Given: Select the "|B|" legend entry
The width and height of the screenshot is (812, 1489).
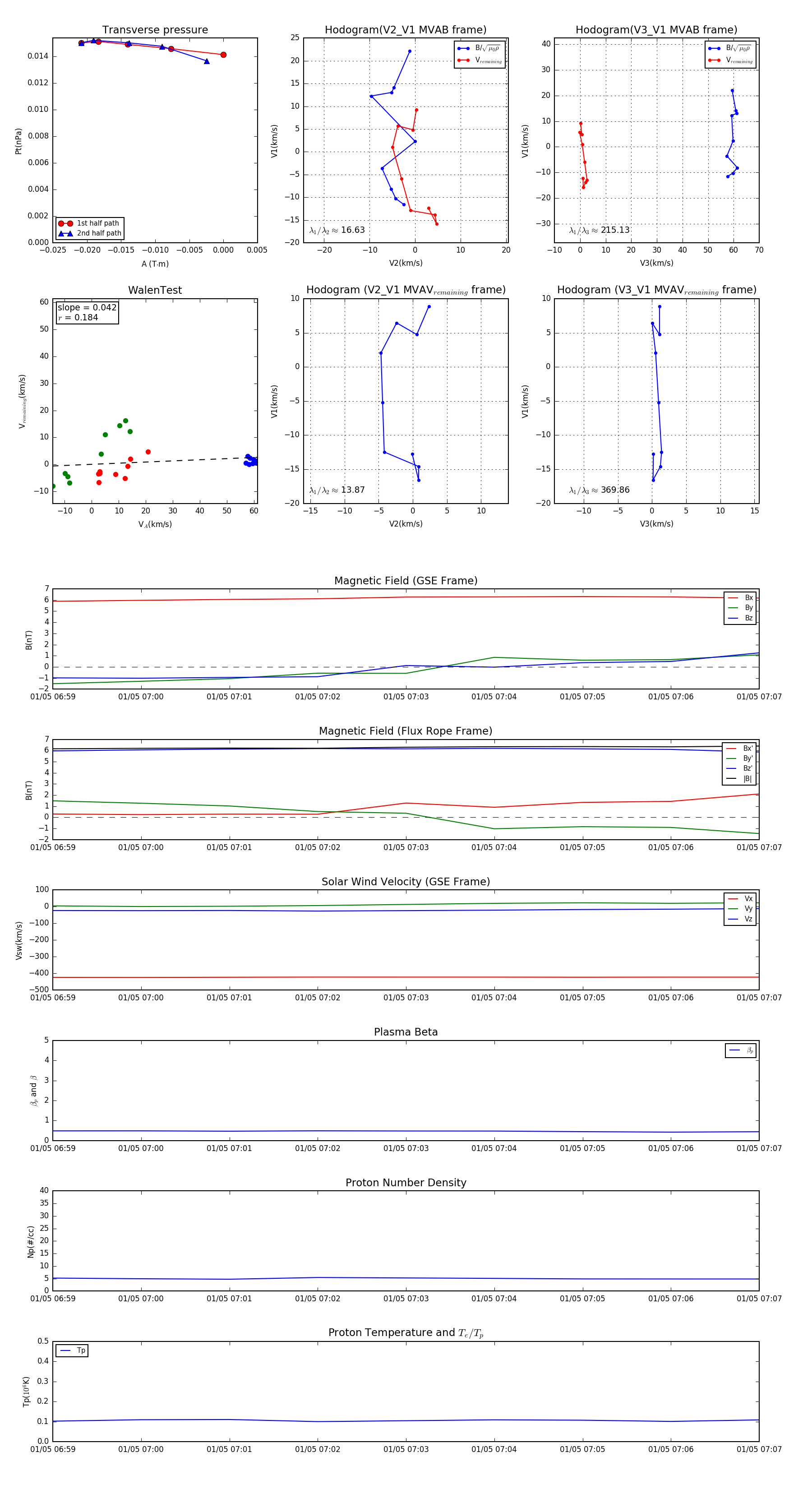Looking at the screenshot, I should (739, 779).
